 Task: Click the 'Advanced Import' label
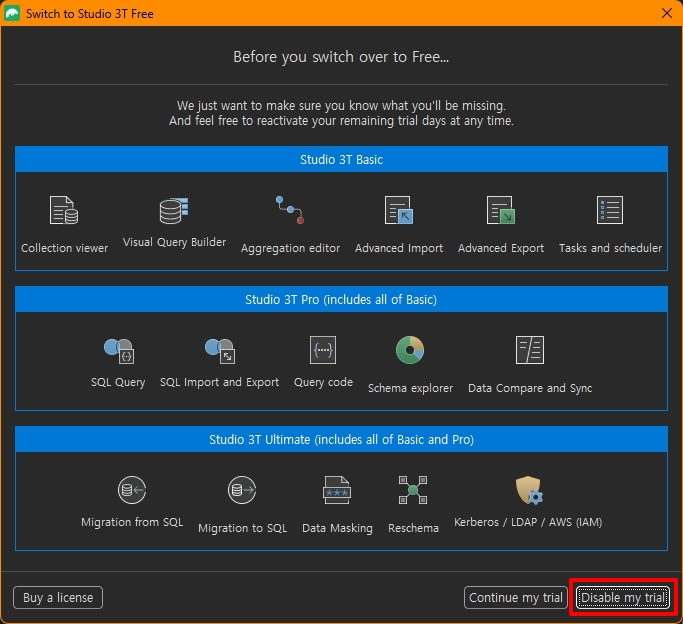399,248
